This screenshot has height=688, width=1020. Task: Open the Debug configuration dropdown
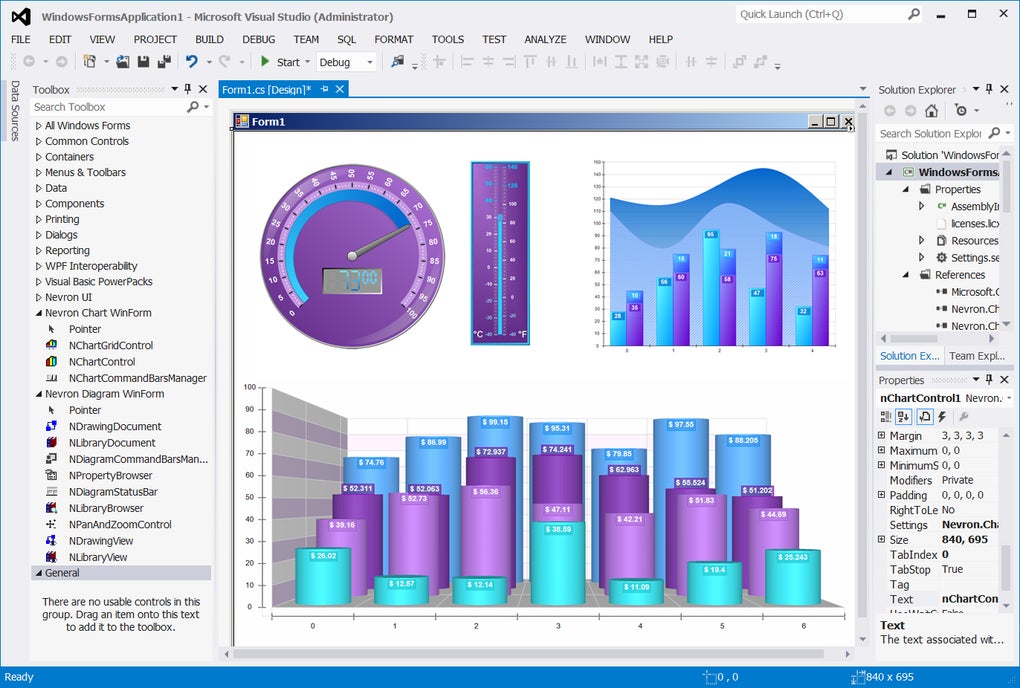(x=369, y=62)
